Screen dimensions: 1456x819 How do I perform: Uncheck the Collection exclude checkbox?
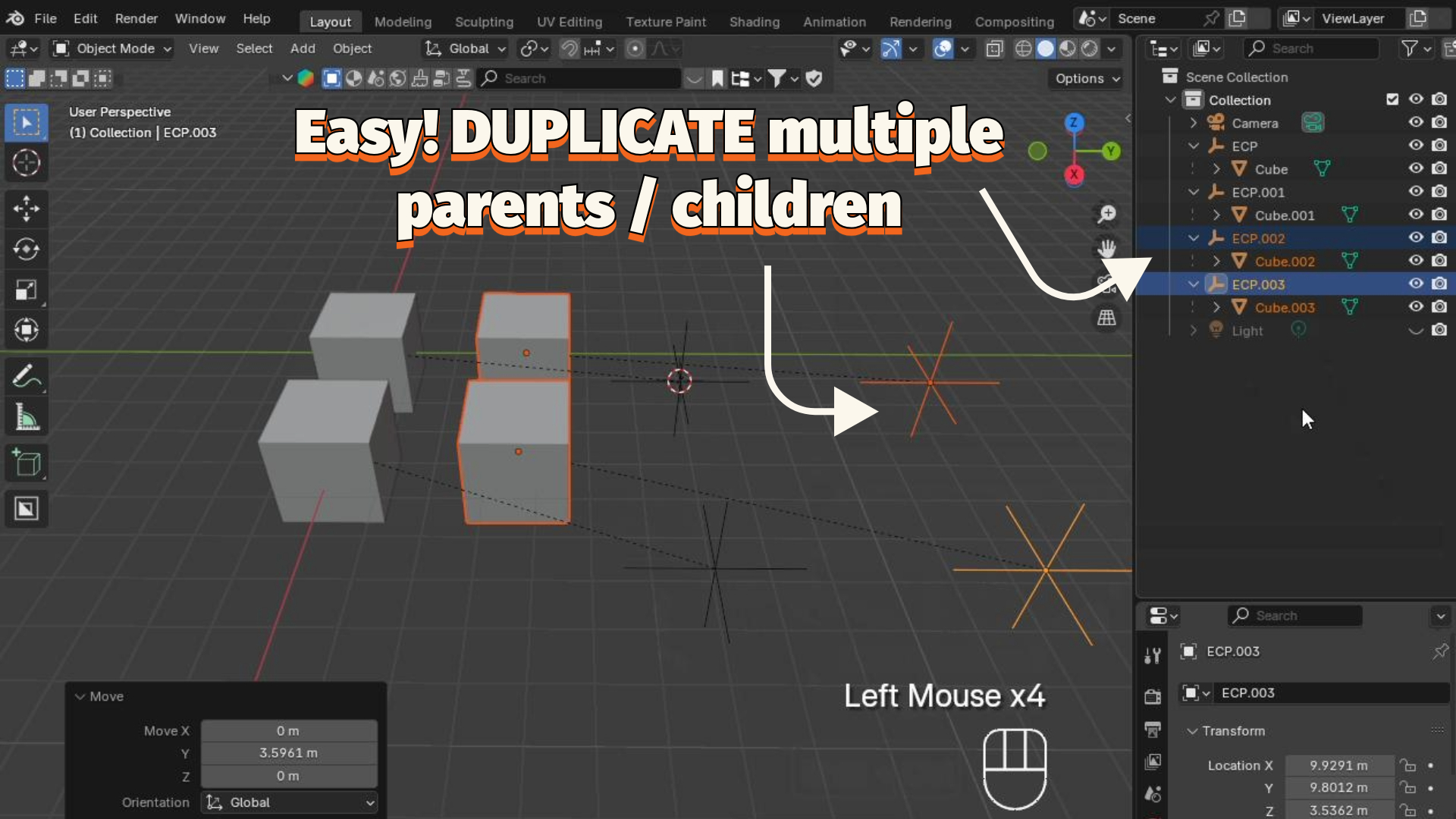click(1392, 99)
